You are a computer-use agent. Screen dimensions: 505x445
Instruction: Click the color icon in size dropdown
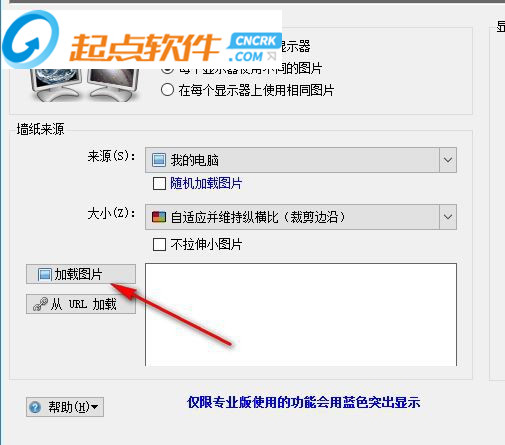(x=159, y=217)
